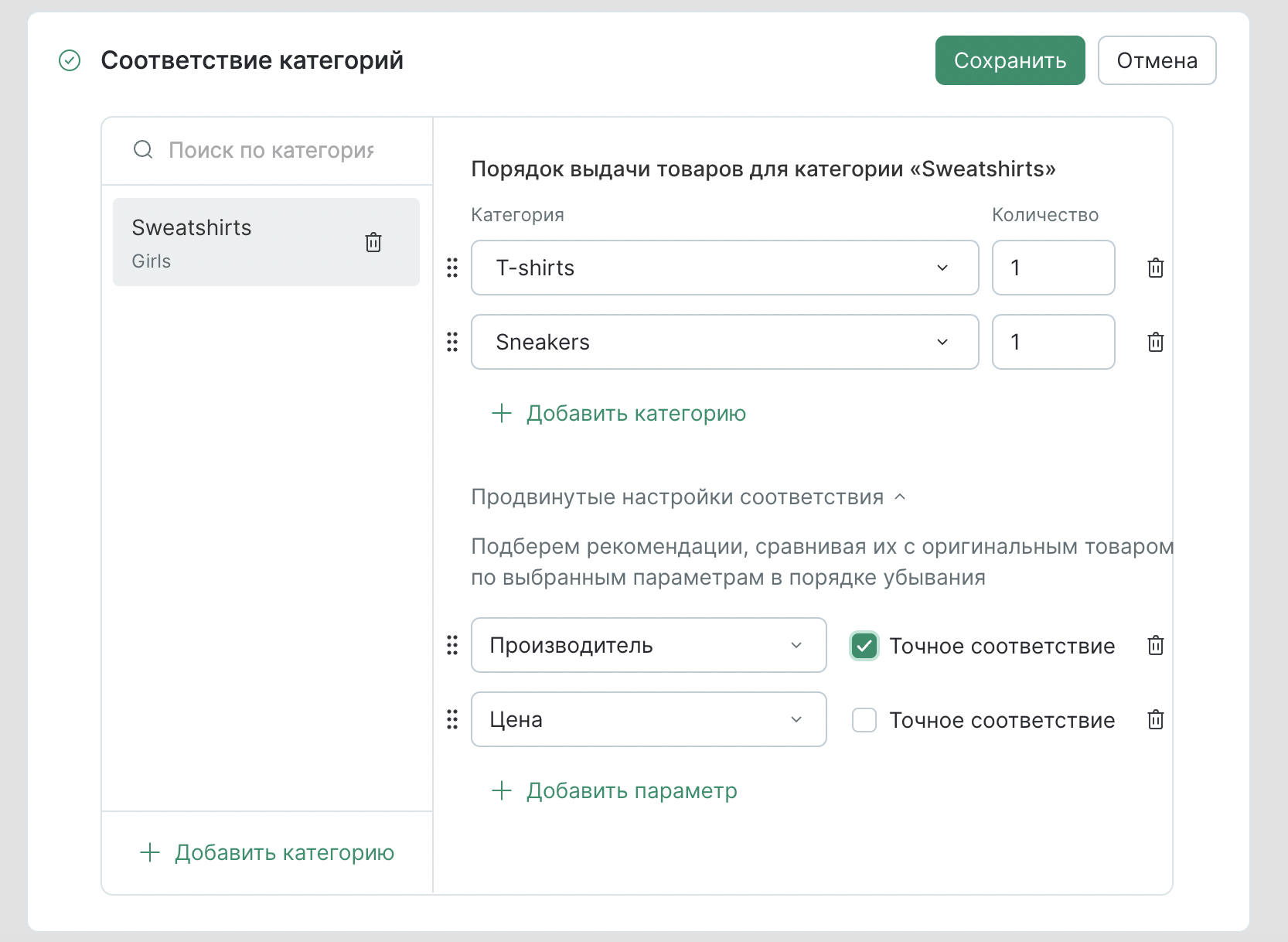Delete the Sneakers category row
This screenshot has width=1288, height=942.
coord(1156,342)
